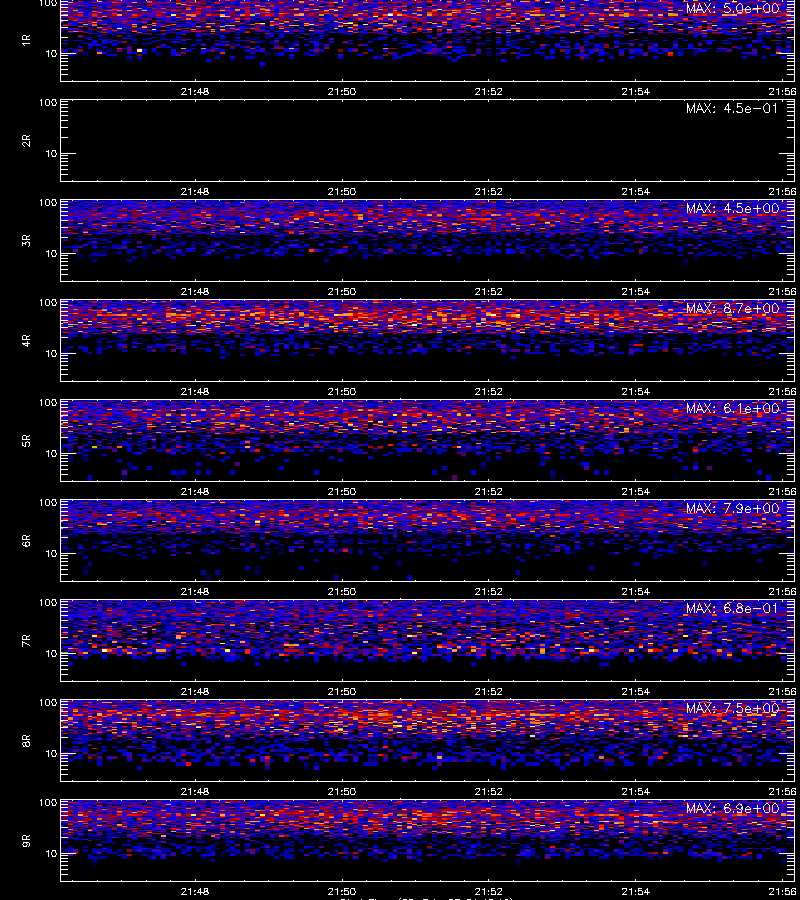
Task: Click the 21:54 tick label below the 8R panel
Action: [636, 792]
